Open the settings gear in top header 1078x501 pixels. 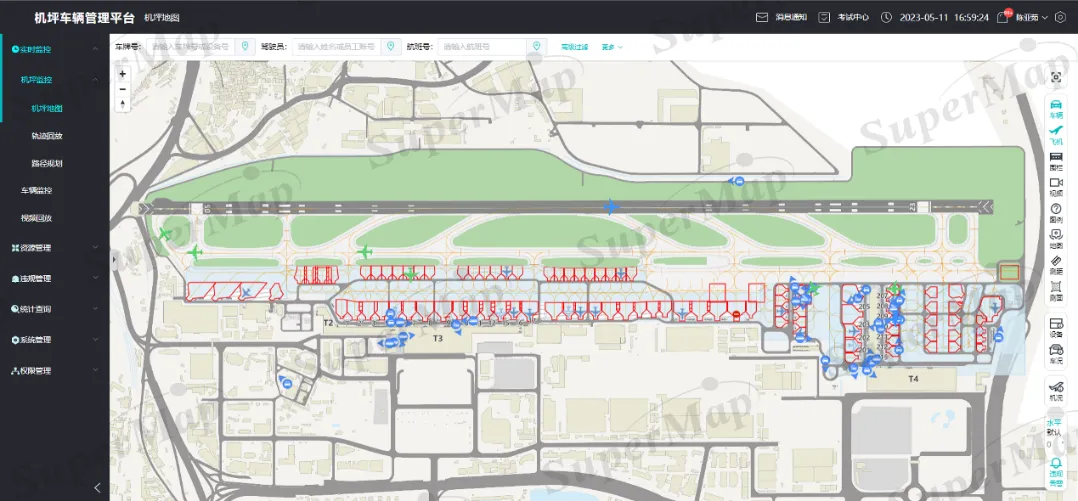(x=1061, y=17)
